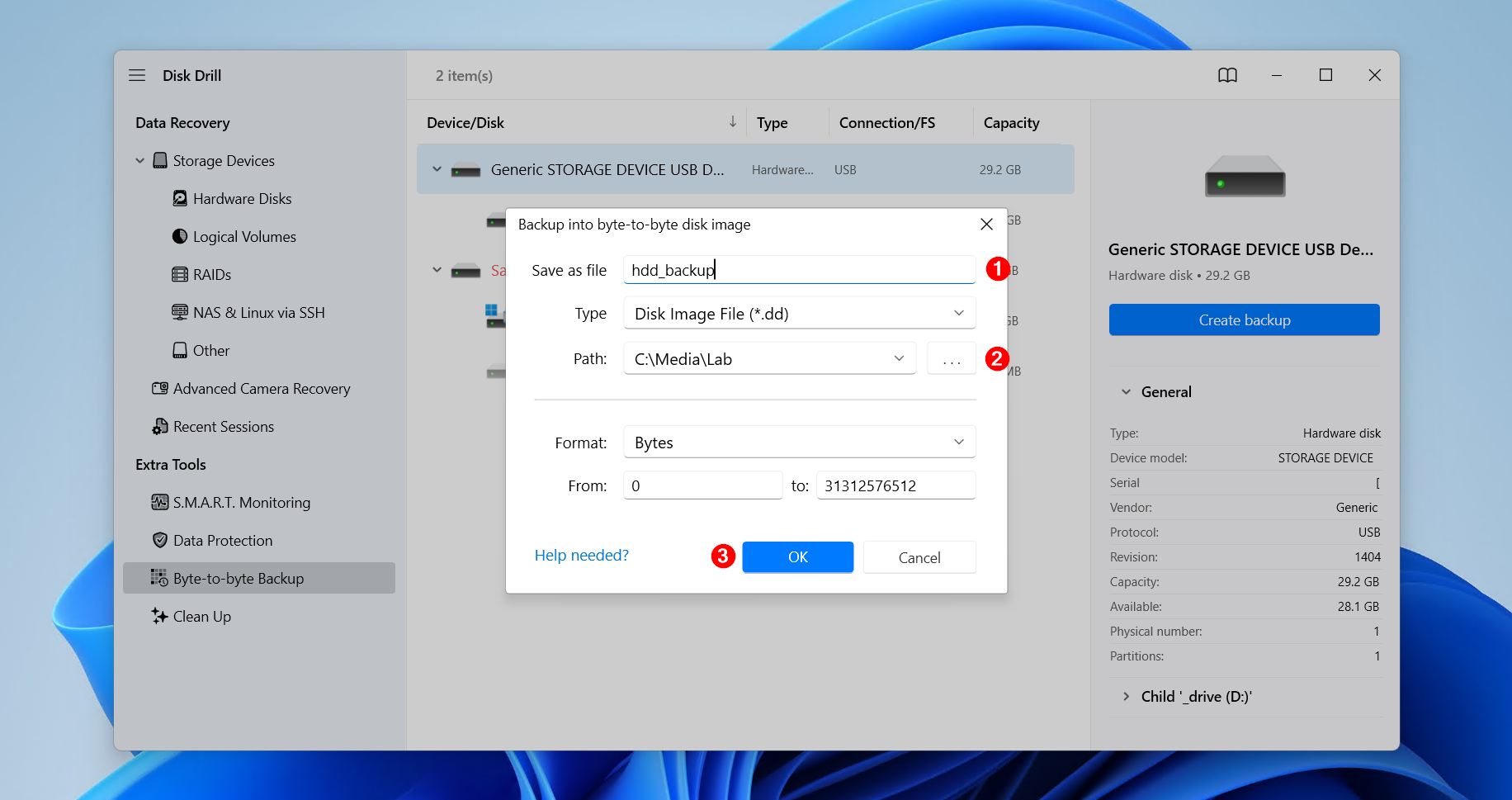Open S.M.A.R.T. Monitoring tool
The image size is (1512, 800).
(241, 503)
